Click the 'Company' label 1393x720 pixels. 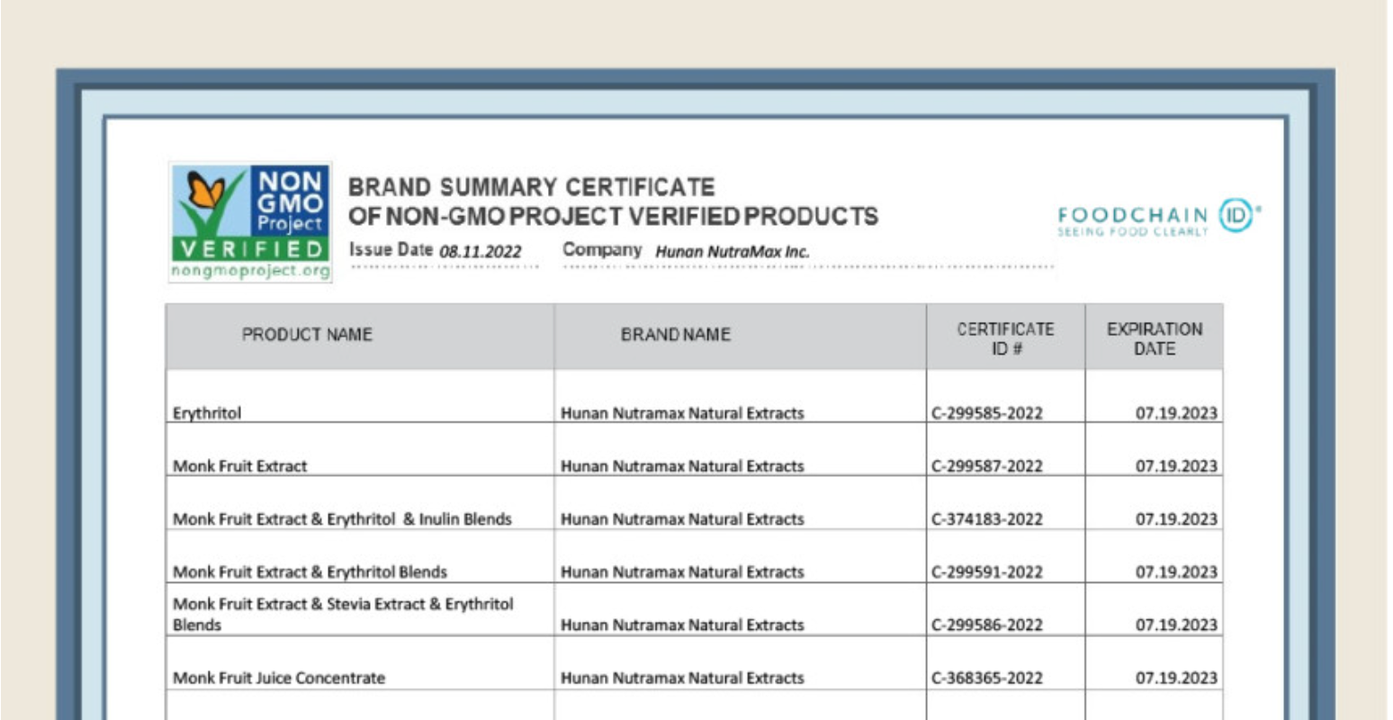[x=602, y=250]
